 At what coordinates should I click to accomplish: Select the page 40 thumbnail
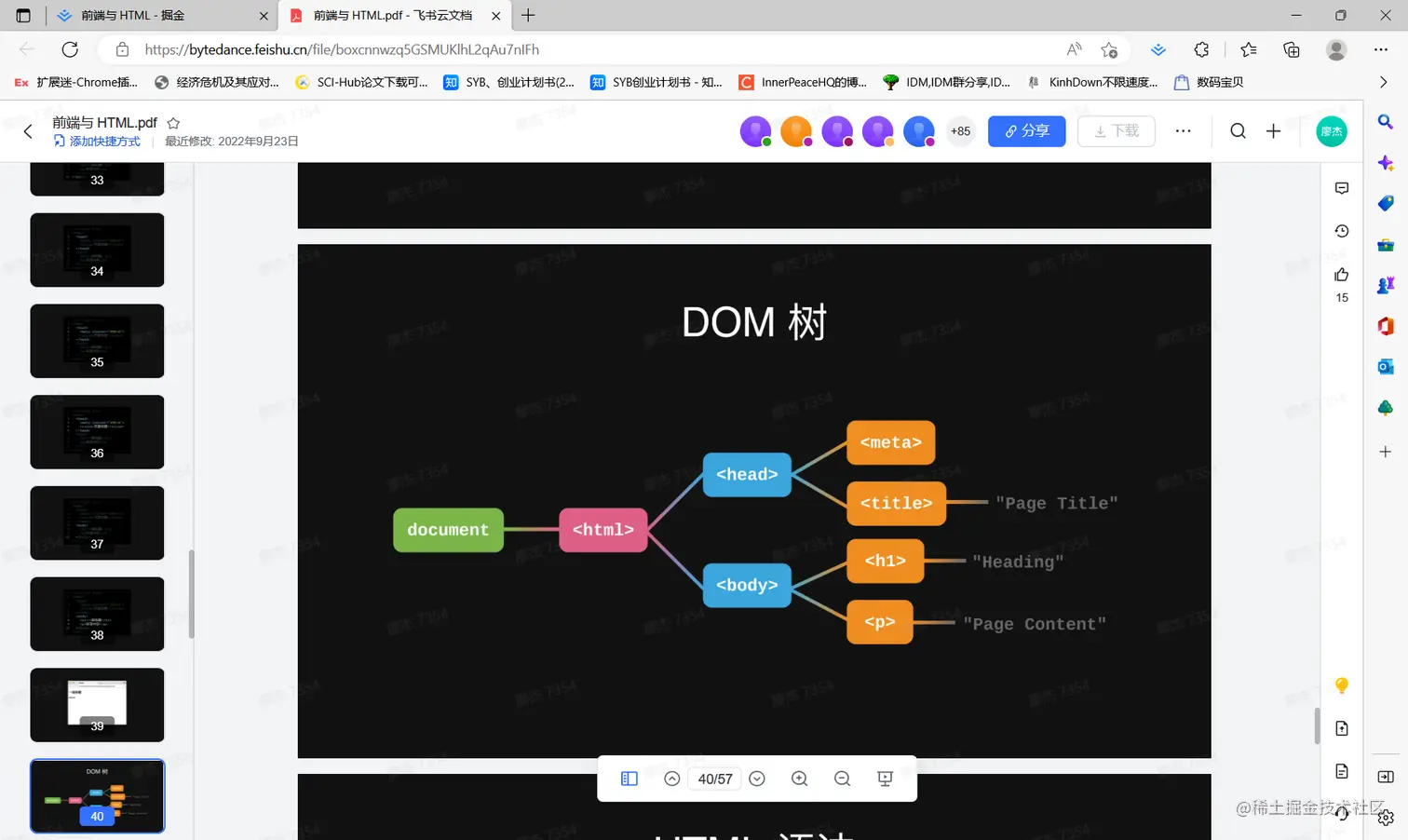click(x=97, y=795)
